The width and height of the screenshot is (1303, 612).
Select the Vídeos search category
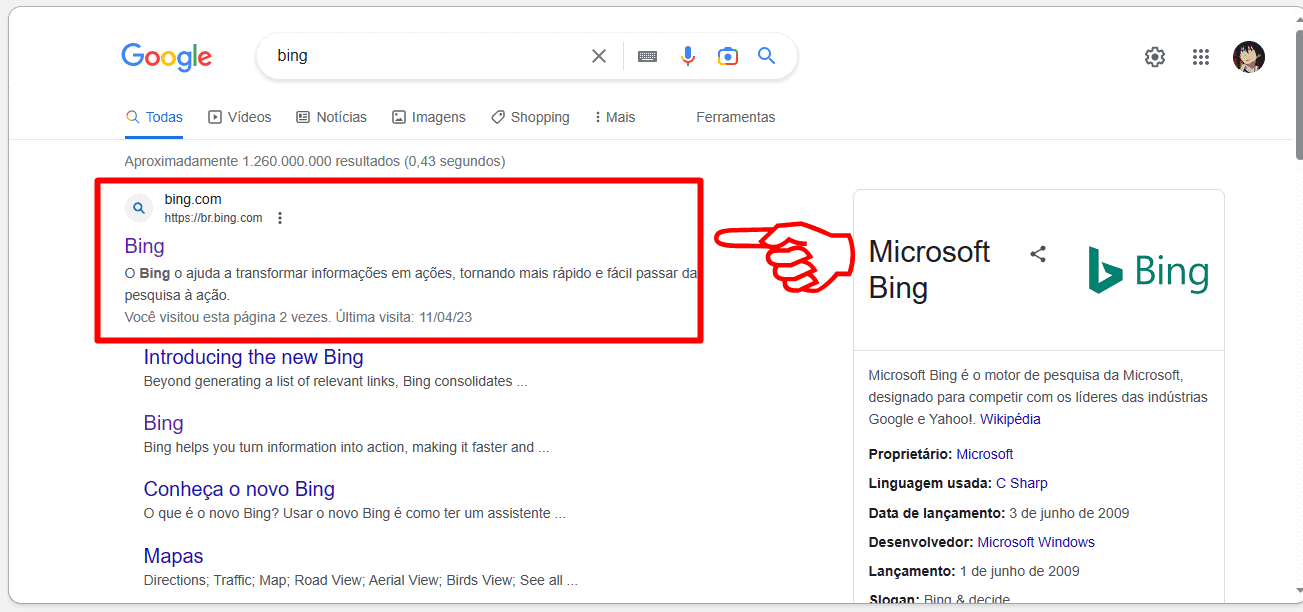(x=239, y=117)
